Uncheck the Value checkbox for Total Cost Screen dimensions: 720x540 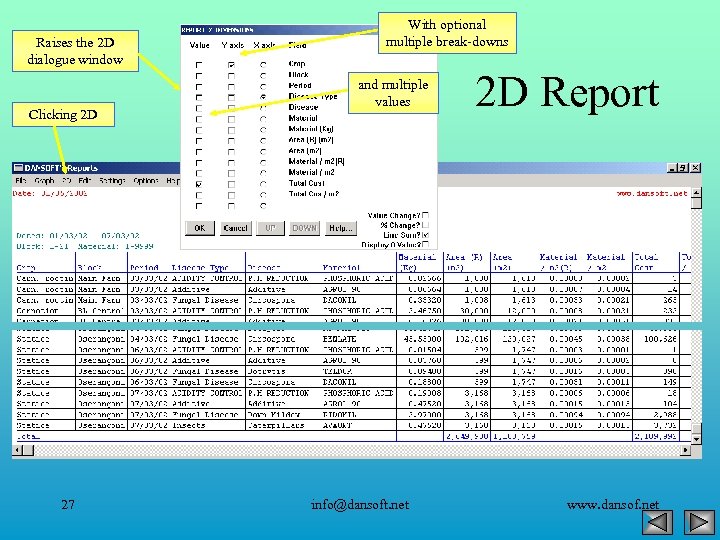point(199,185)
